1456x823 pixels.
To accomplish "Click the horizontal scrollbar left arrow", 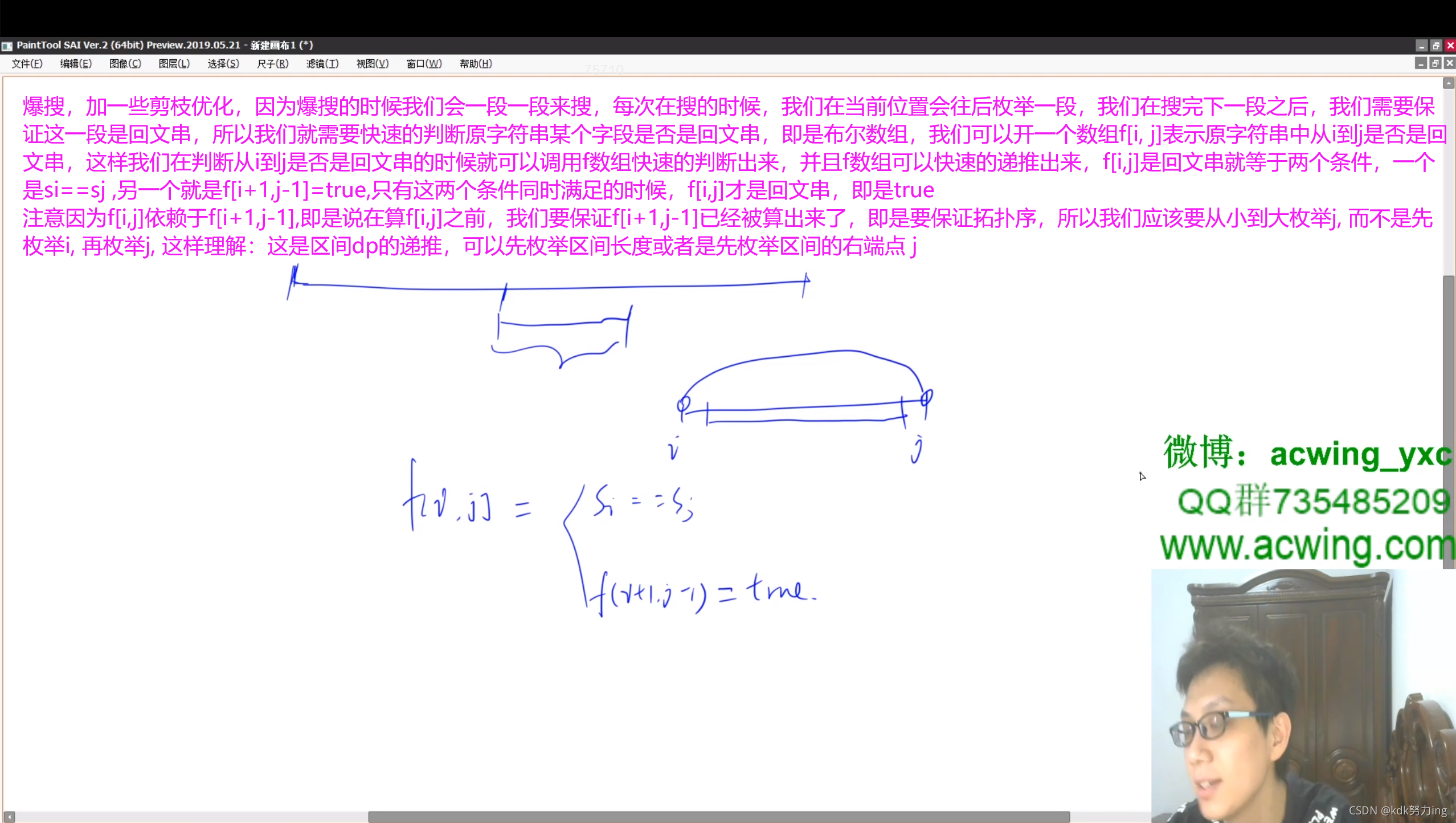I will click(x=9, y=816).
